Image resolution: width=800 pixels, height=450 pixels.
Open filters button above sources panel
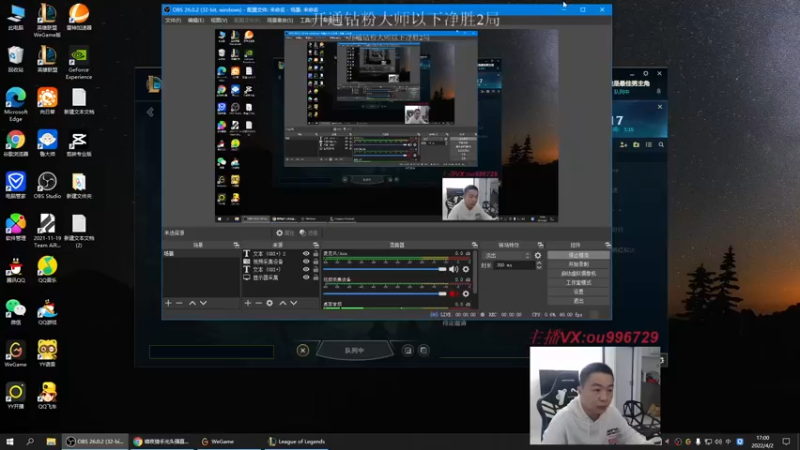[x=309, y=233]
